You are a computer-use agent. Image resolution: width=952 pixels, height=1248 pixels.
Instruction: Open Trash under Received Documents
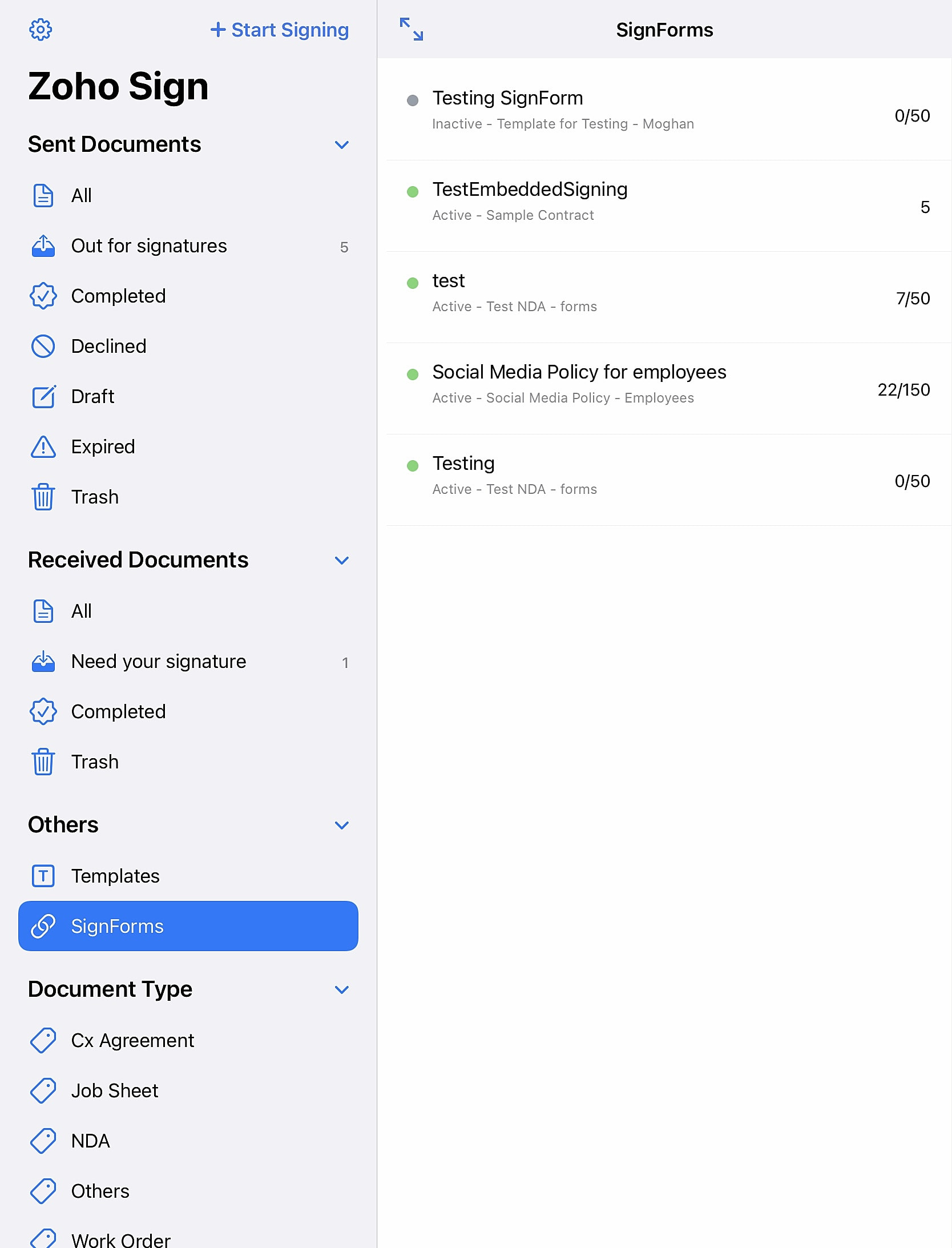pyautogui.click(x=188, y=762)
